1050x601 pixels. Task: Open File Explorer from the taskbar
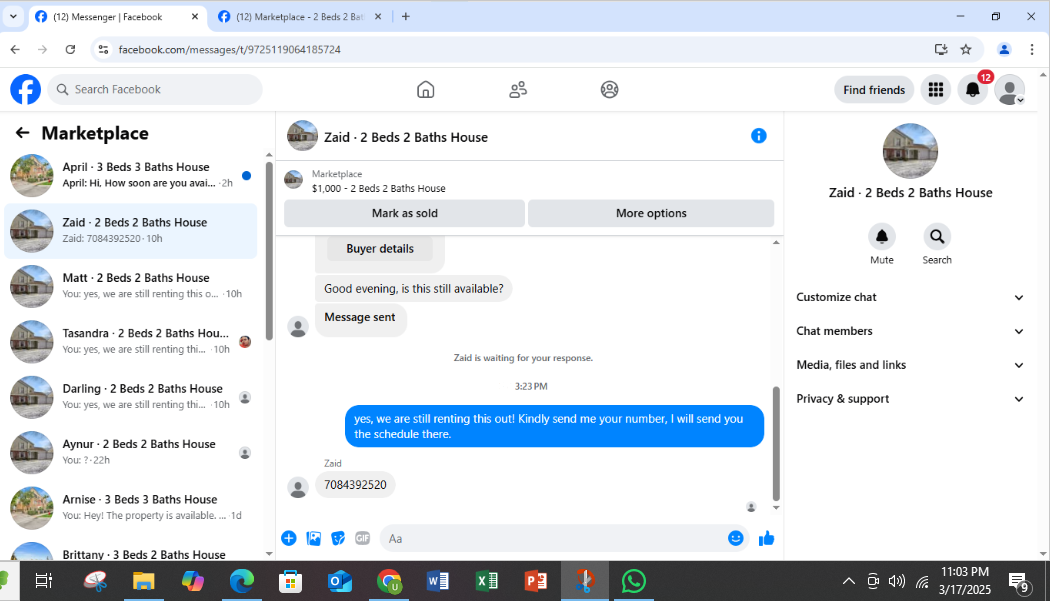[143, 581]
